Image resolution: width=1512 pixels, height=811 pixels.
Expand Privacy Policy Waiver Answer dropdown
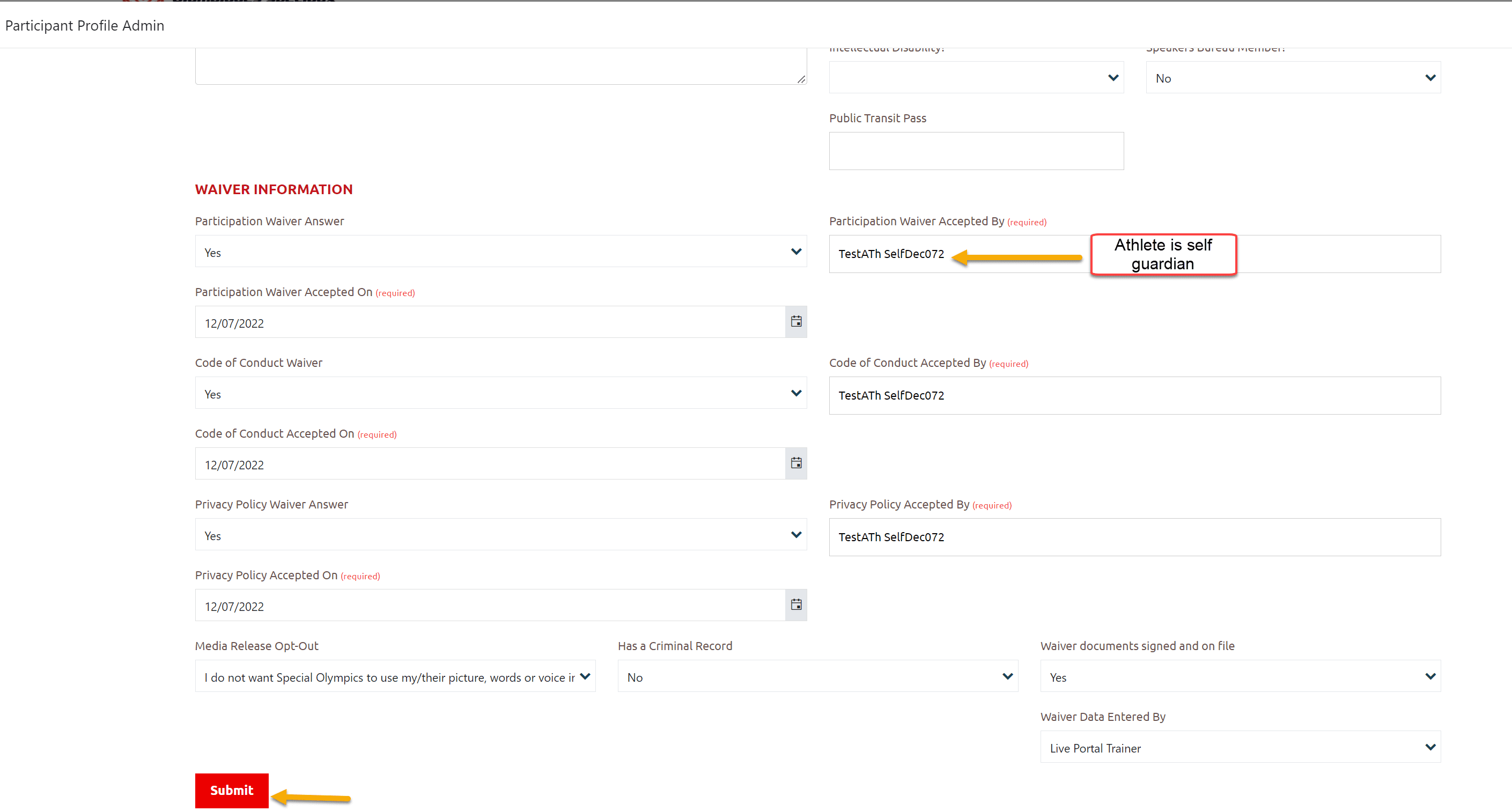click(500, 534)
